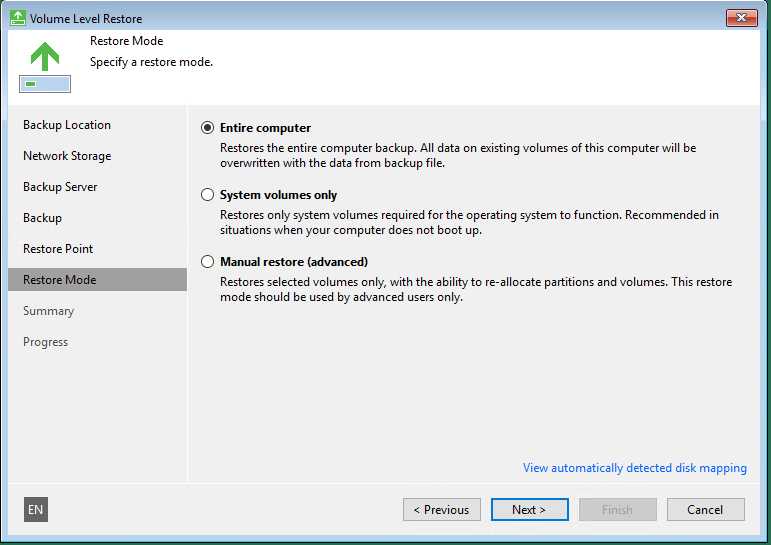The width and height of the screenshot is (771, 545).
Task: Click the green restore arrow header icon
Action: [x=45, y=66]
